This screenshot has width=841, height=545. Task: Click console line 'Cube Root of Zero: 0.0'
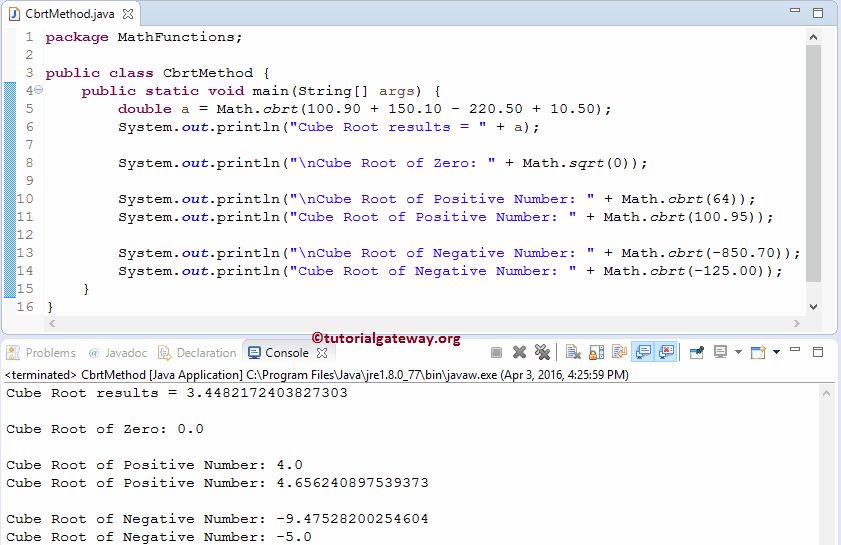105,429
